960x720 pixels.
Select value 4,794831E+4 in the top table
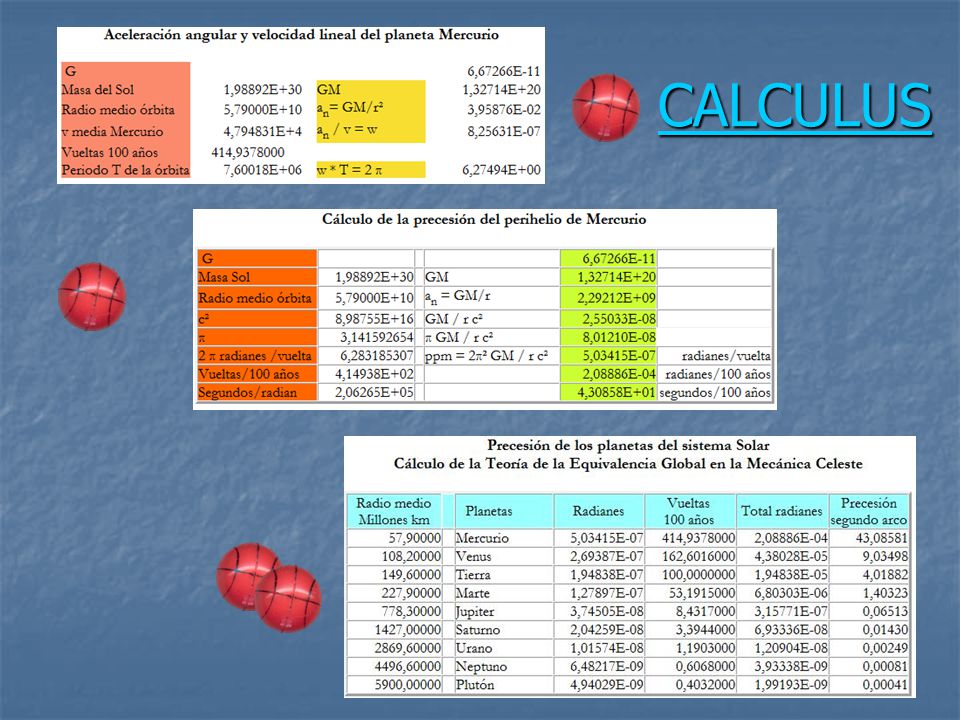click(263, 131)
